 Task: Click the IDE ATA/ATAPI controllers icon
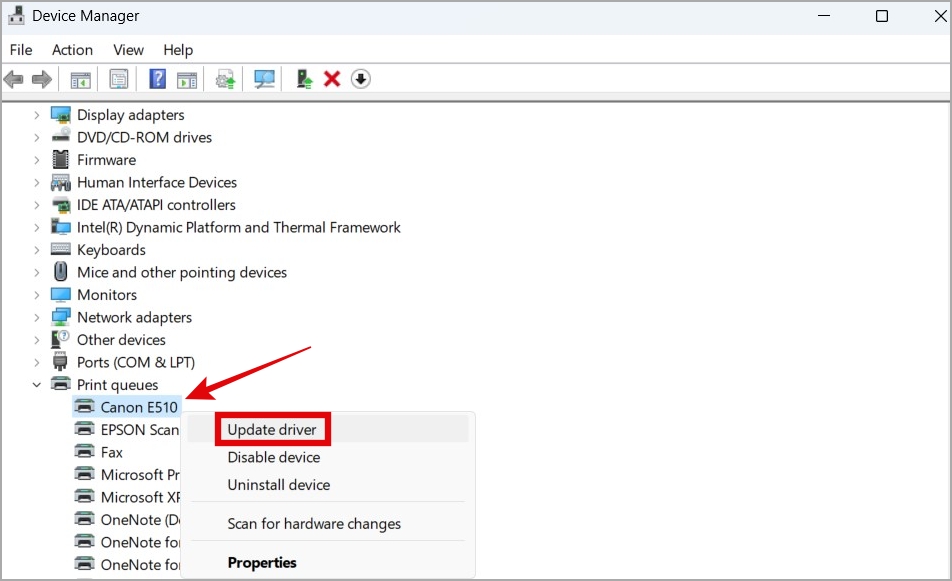pyautogui.click(x=61, y=205)
